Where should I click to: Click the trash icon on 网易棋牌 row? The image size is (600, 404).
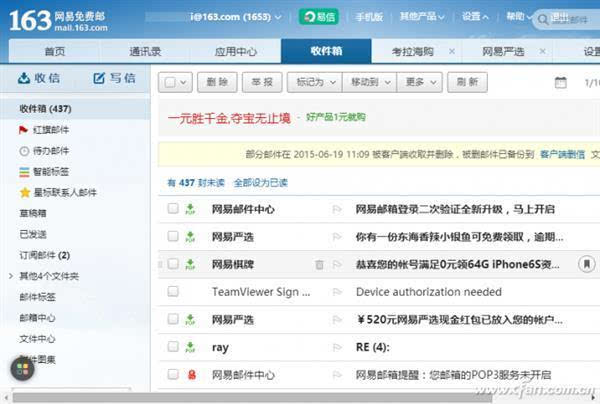point(319,264)
